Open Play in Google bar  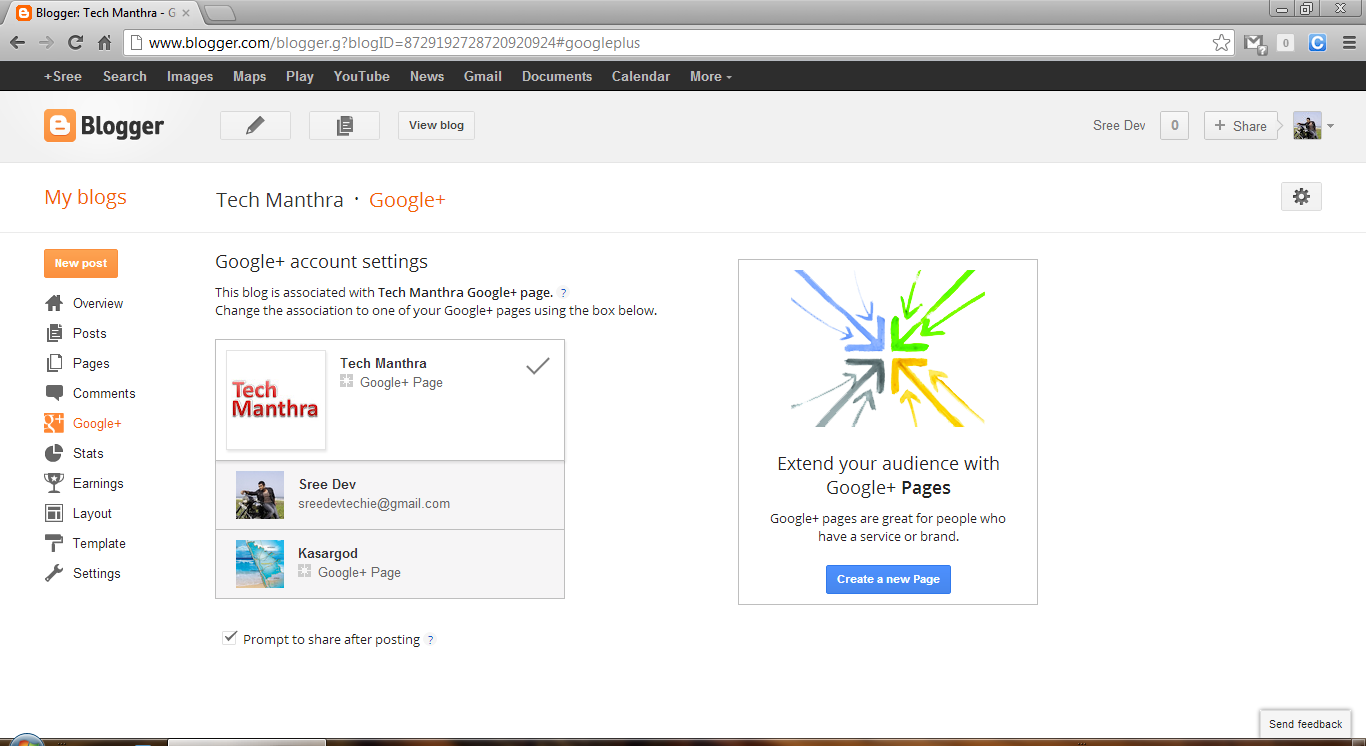[300, 76]
